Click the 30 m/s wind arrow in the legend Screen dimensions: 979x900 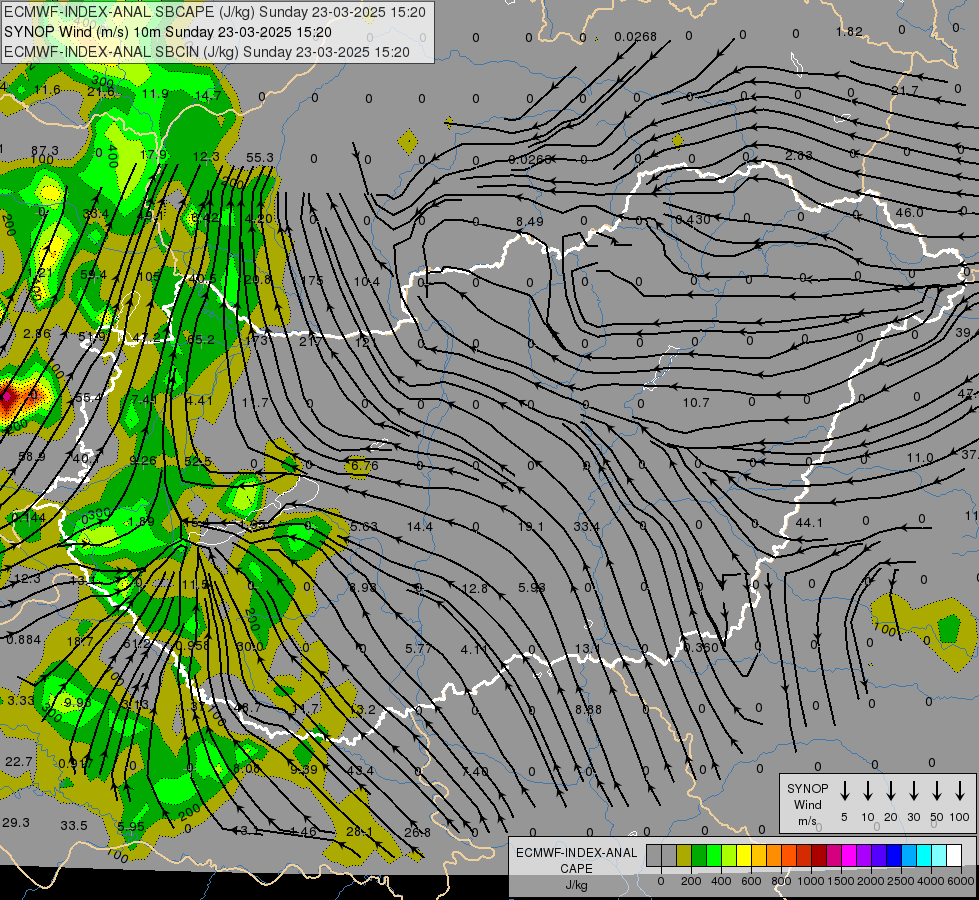914,791
